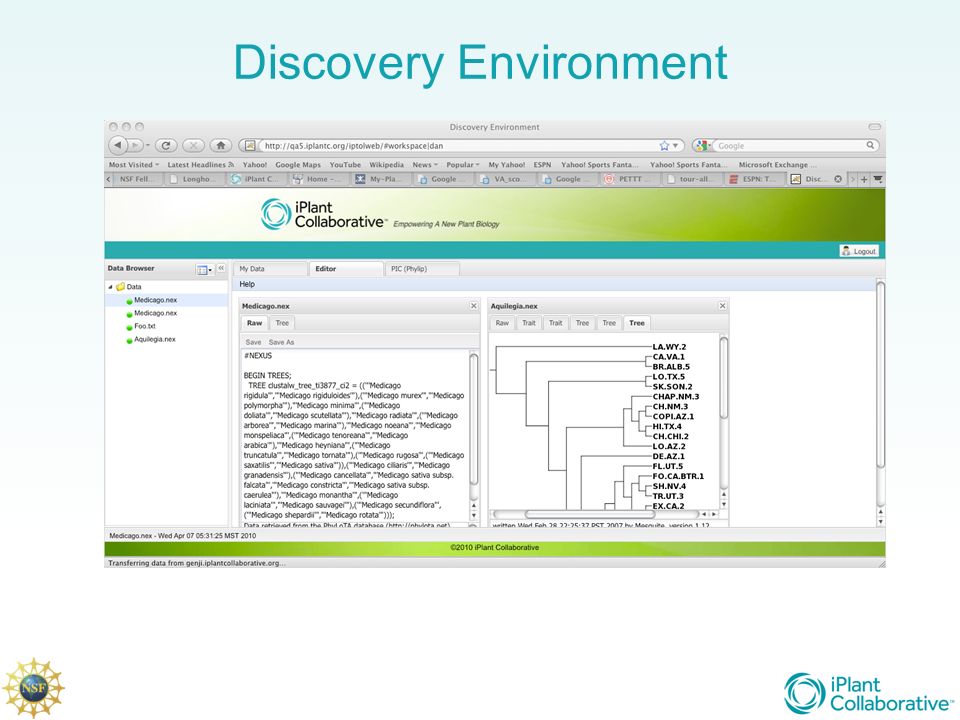Open the back/forward history dropdown arrow
Viewport: 960px width, 720px height.
tap(148, 146)
